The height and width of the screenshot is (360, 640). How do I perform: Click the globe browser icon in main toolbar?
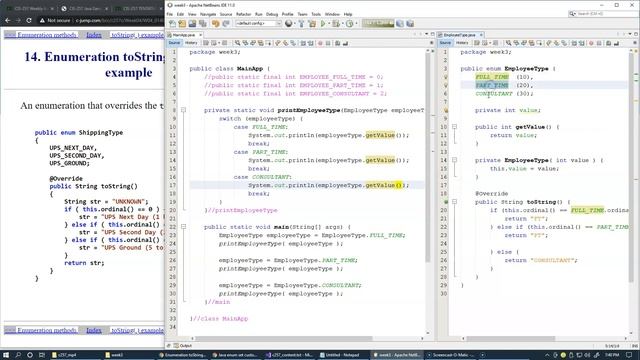point(289,24)
